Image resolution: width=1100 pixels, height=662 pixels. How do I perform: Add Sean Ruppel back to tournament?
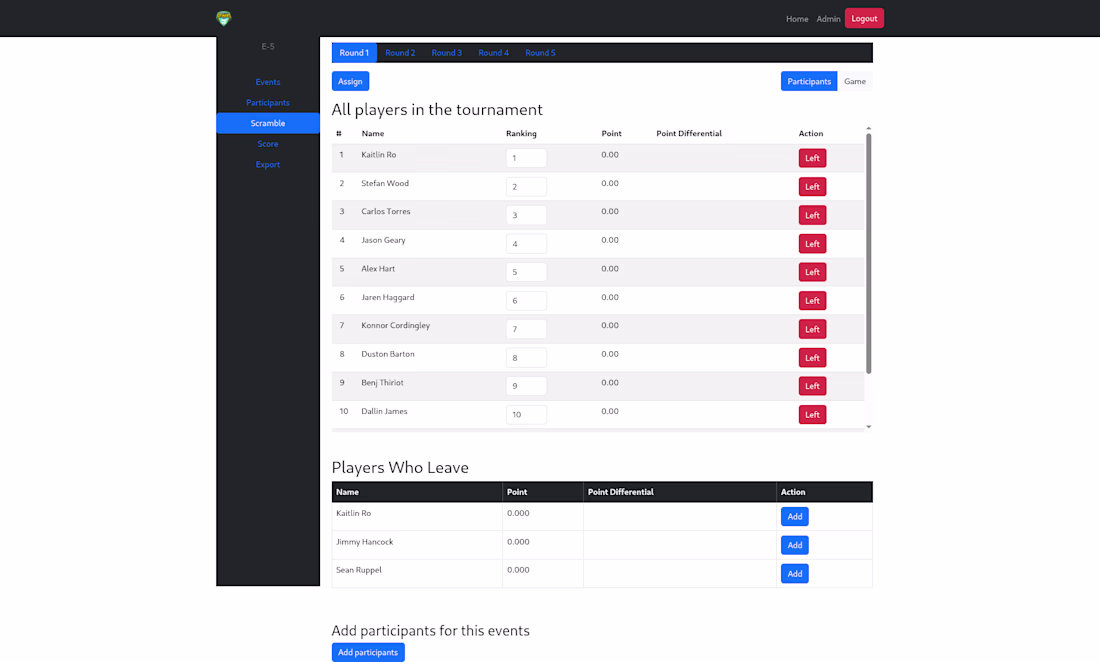click(x=795, y=574)
